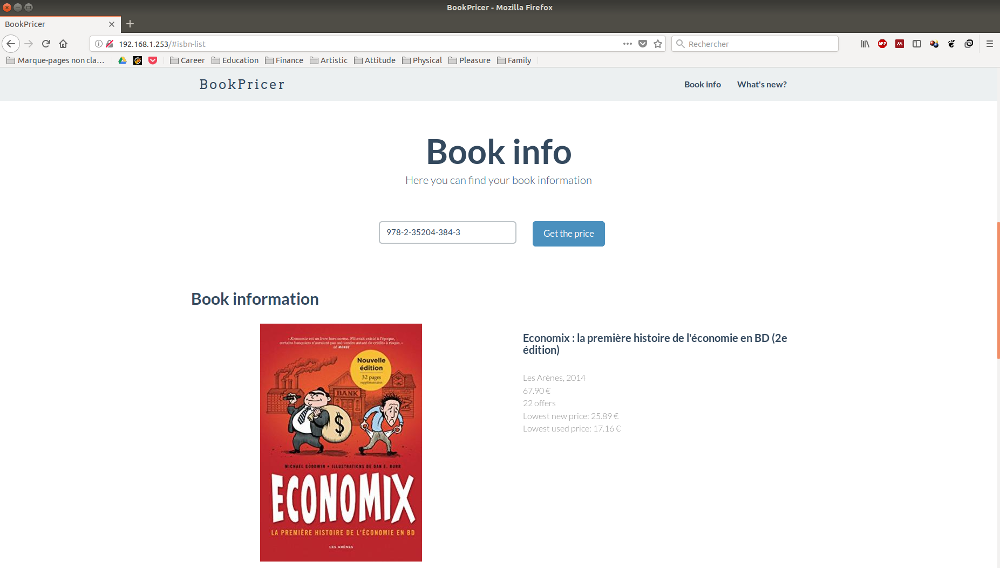Screen dimensions: 1000x568
Task: Open the Attitude bookmarks folder
Action: [375, 61]
